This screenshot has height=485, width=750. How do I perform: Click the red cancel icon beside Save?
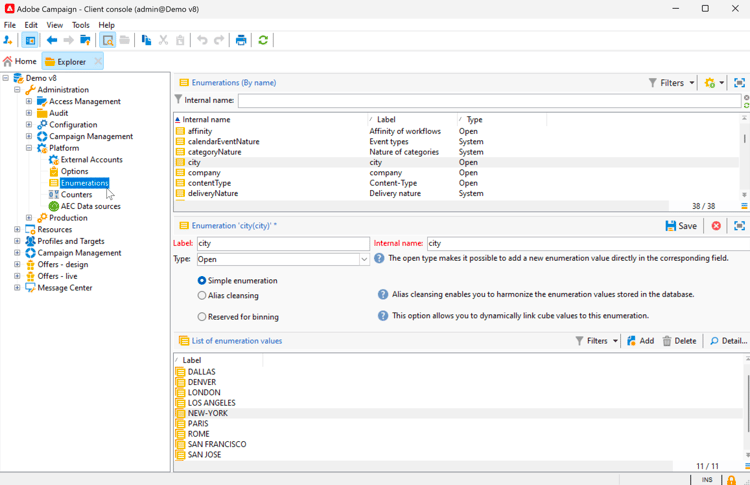point(716,226)
